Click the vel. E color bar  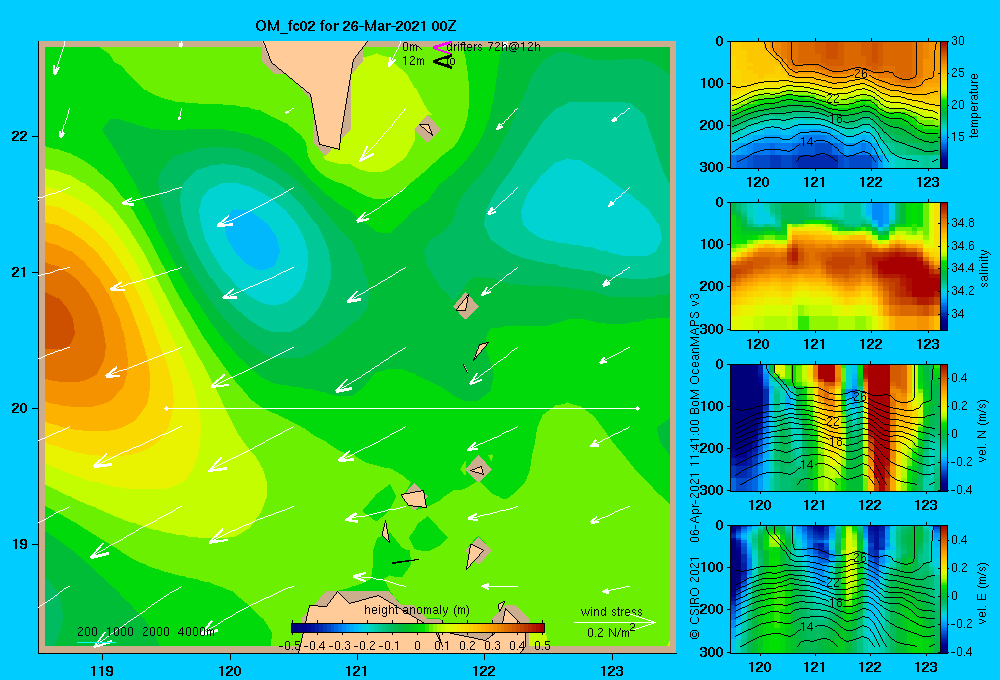[x=944, y=589]
